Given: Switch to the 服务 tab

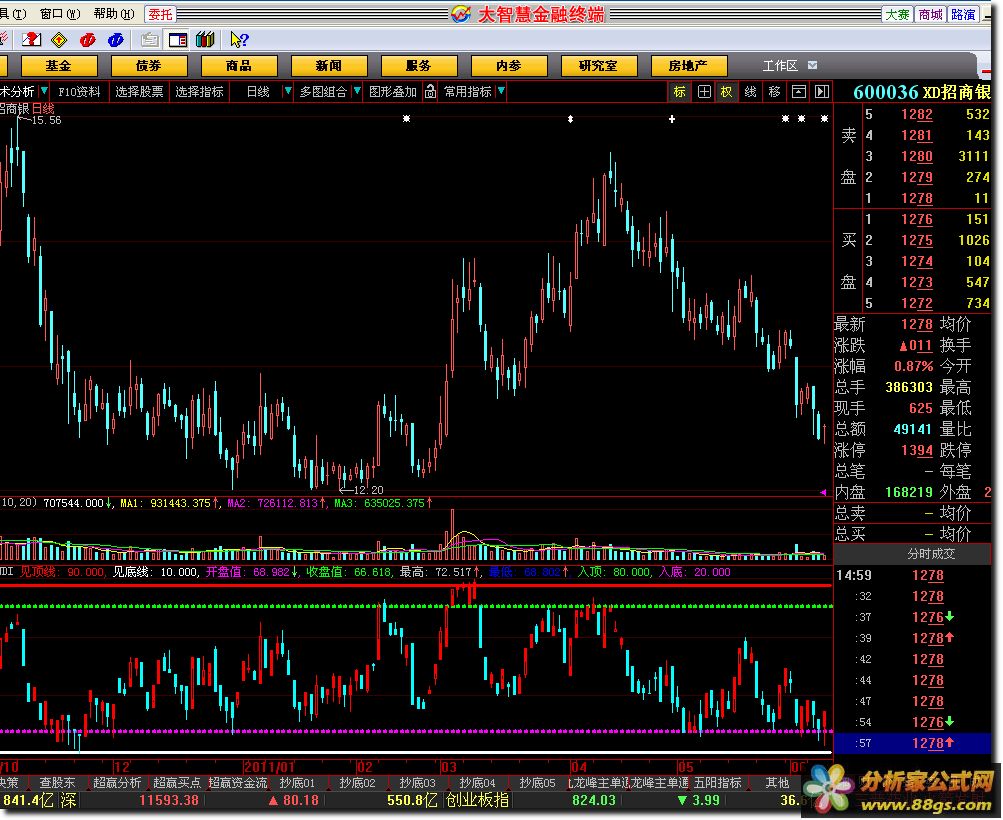Looking at the screenshot, I should point(419,65).
